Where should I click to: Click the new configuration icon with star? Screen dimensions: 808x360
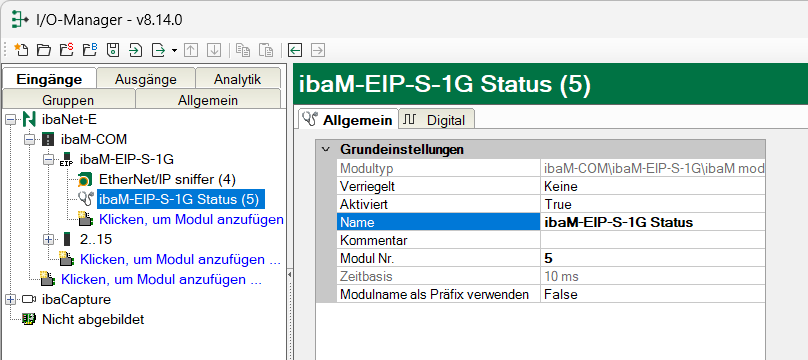[x=21, y=50]
